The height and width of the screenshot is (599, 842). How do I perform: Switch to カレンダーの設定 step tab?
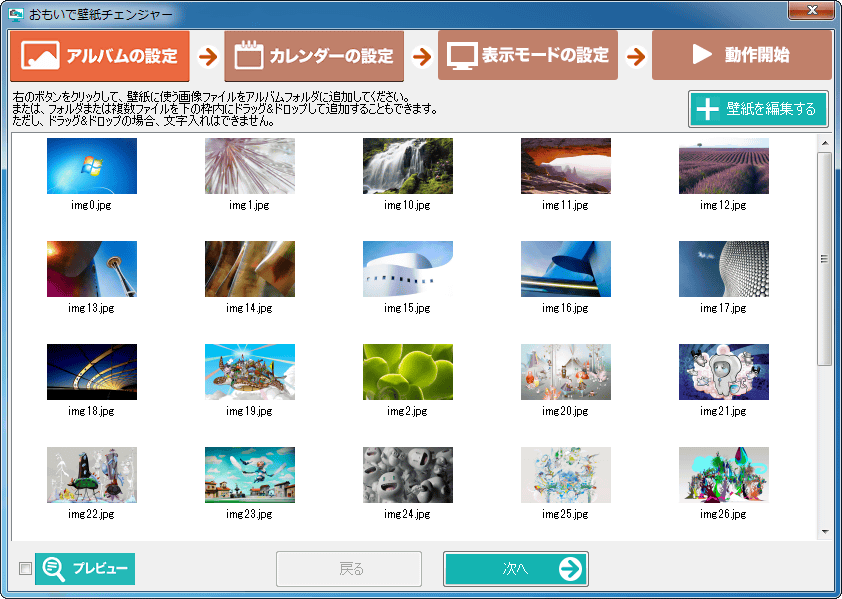[x=314, y=56]
